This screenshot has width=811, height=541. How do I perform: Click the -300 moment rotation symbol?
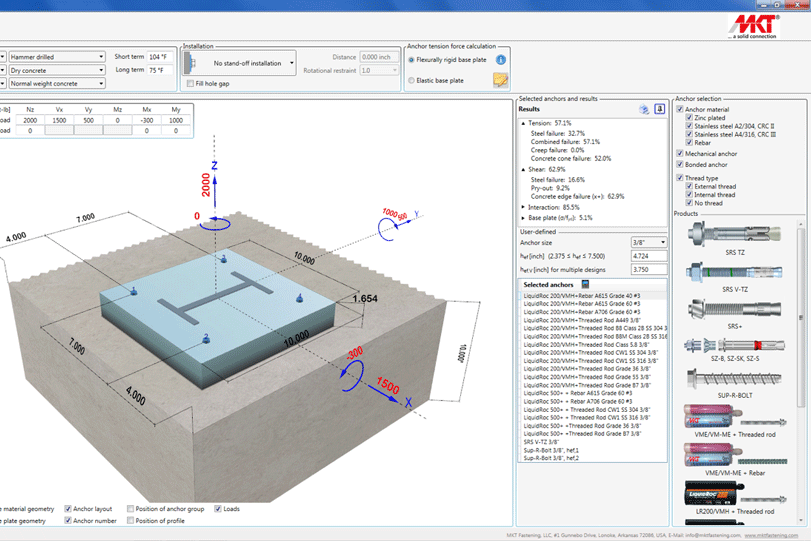click(352, 374)
